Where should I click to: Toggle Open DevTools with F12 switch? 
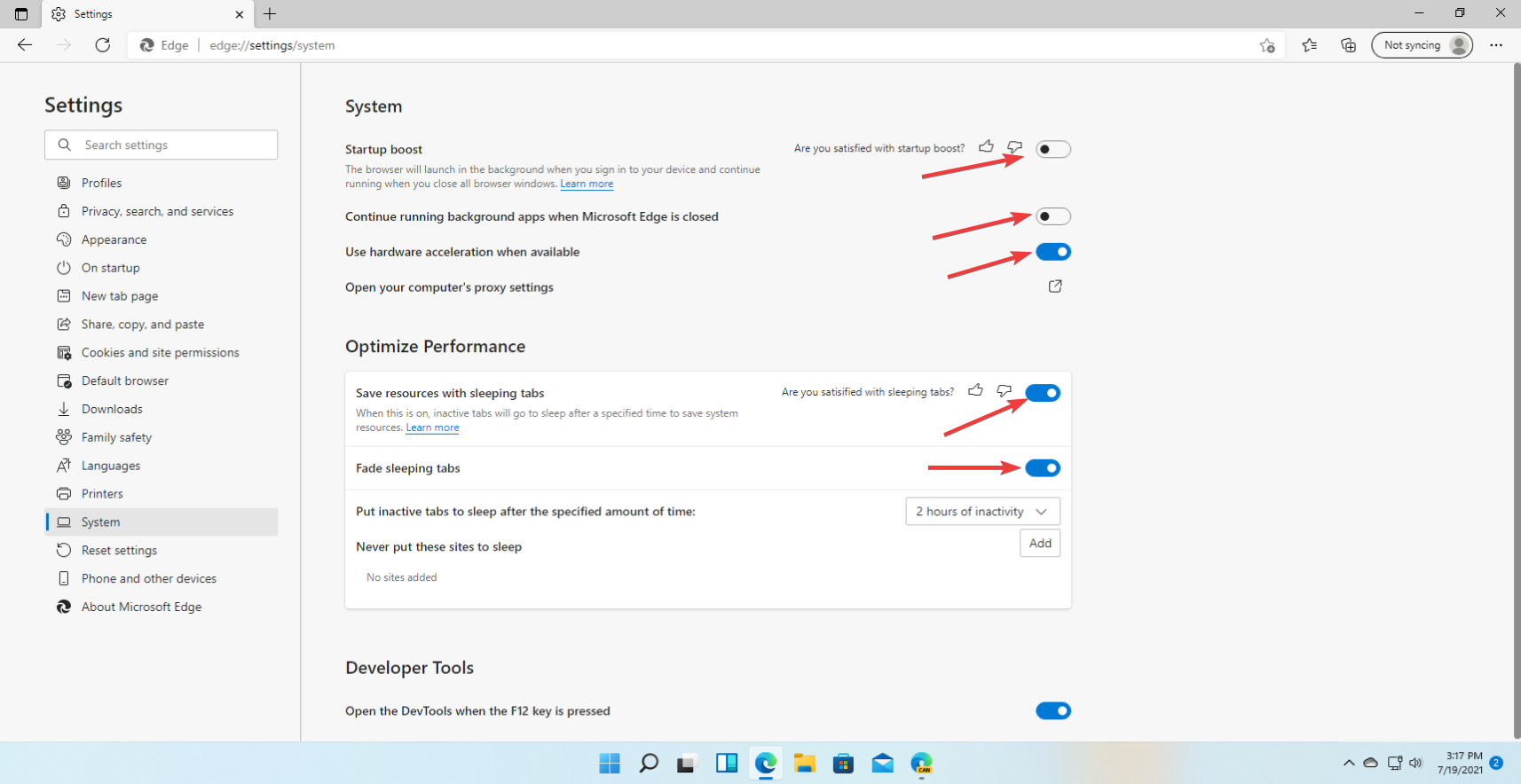point(1053,710)
